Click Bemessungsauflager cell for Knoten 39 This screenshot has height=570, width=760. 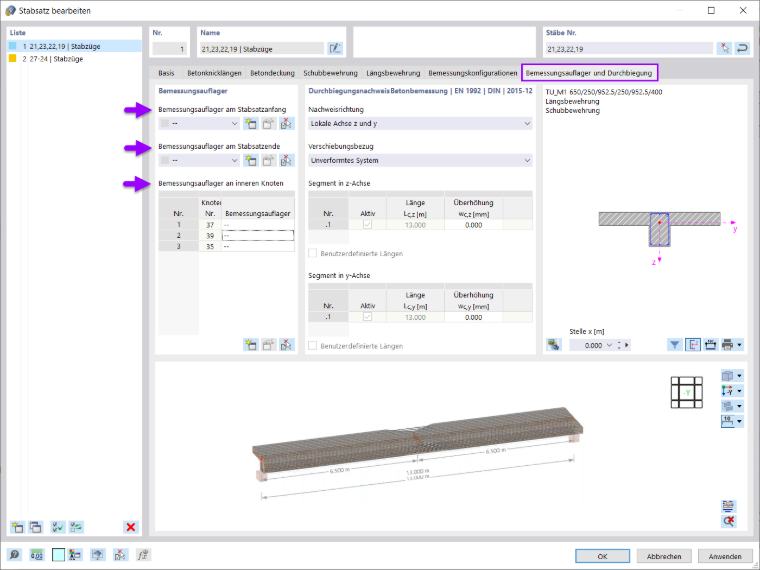pyautogui.click(x=258, y=236)
